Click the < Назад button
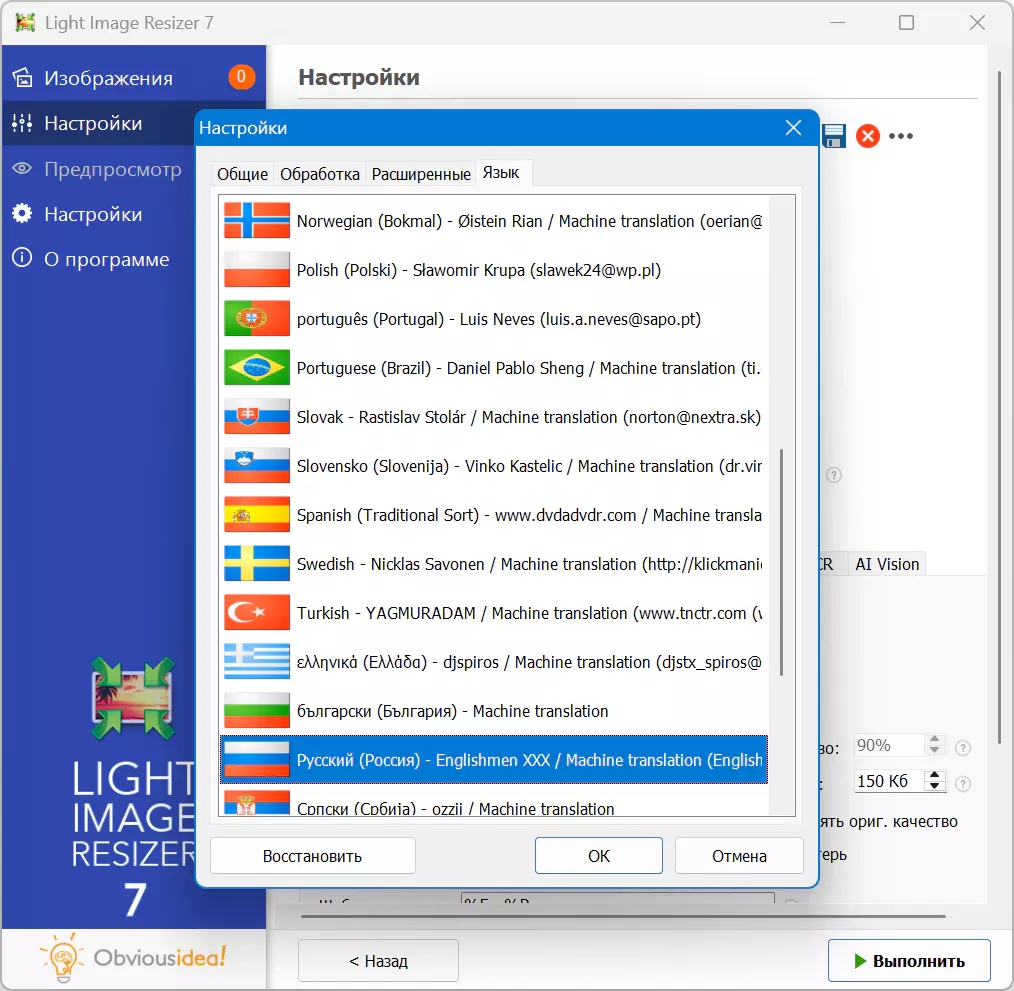The height and width of the screenshot is (991, 1014). coord(378,961)
